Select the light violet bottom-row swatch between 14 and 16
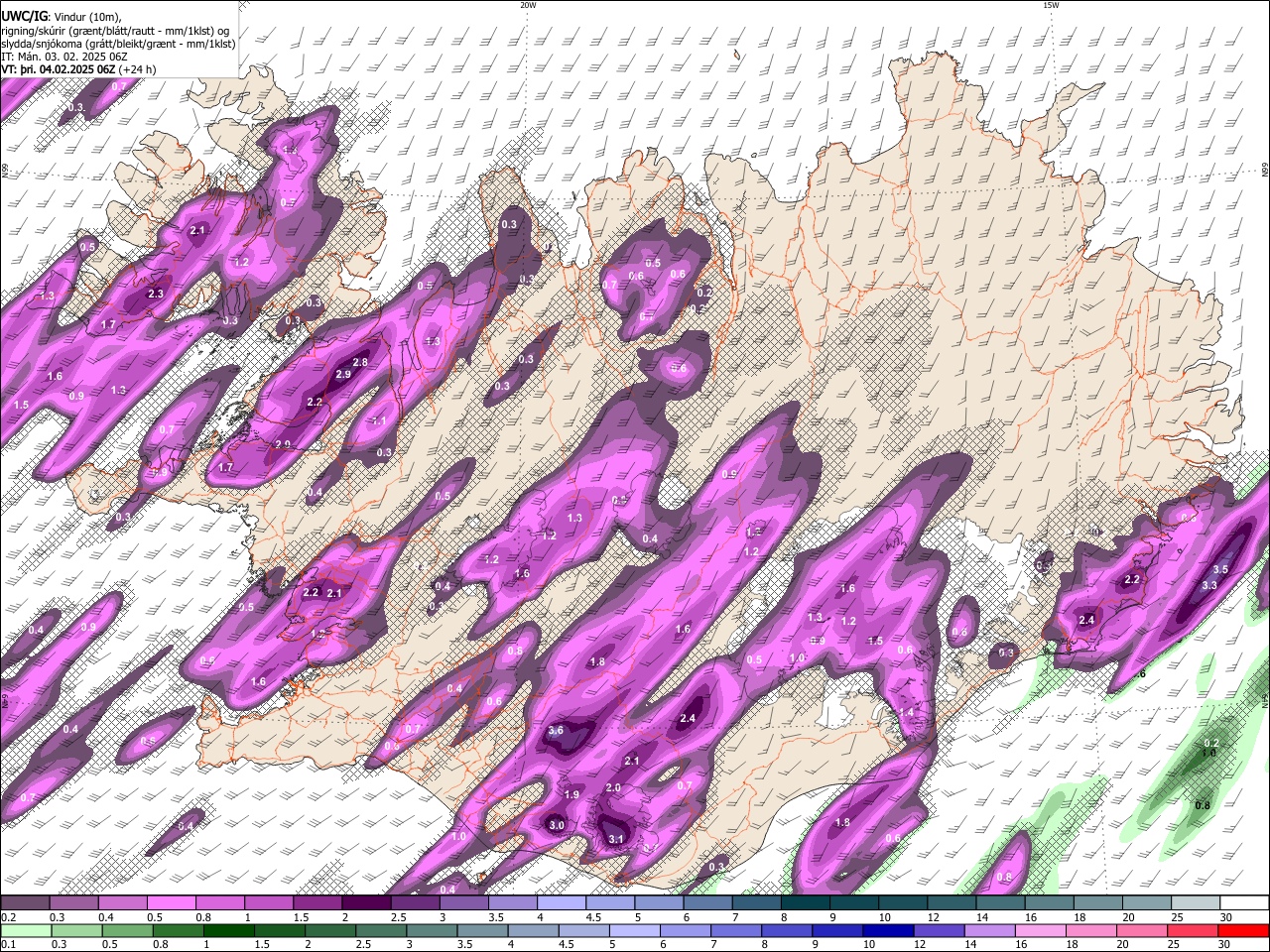The width and height of the screenshot is (1270, 952). point(989,930)
